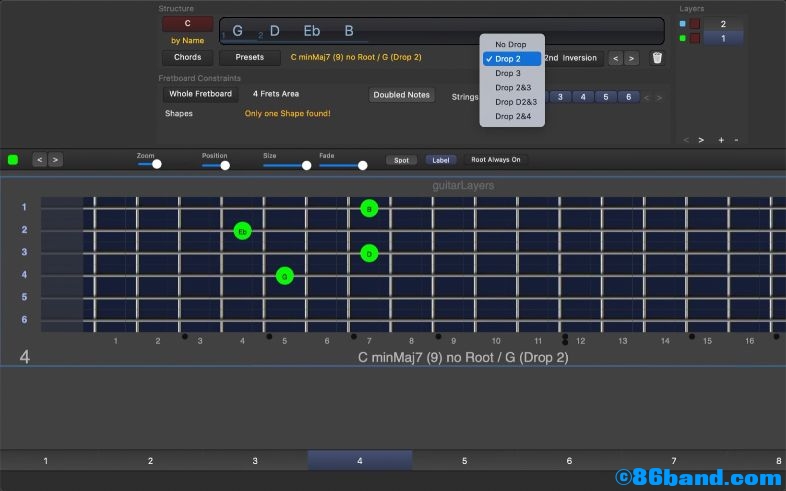
Task: Choose Drop 3 from dropdown list
Action: [508, 73]
